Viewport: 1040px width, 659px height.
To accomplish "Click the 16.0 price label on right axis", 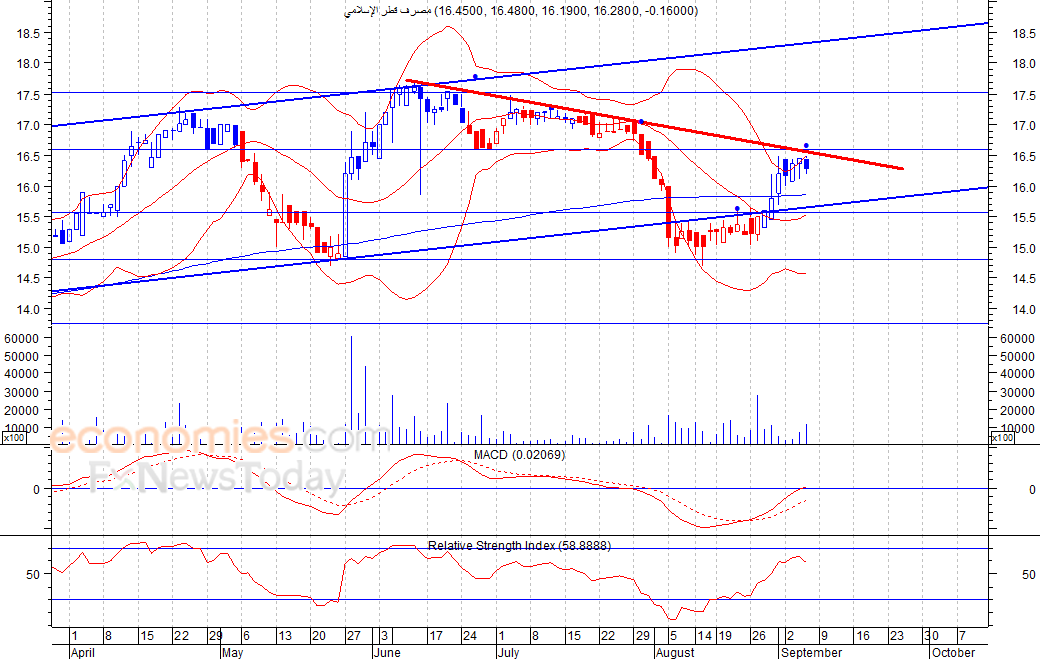I will [1024, 188].
